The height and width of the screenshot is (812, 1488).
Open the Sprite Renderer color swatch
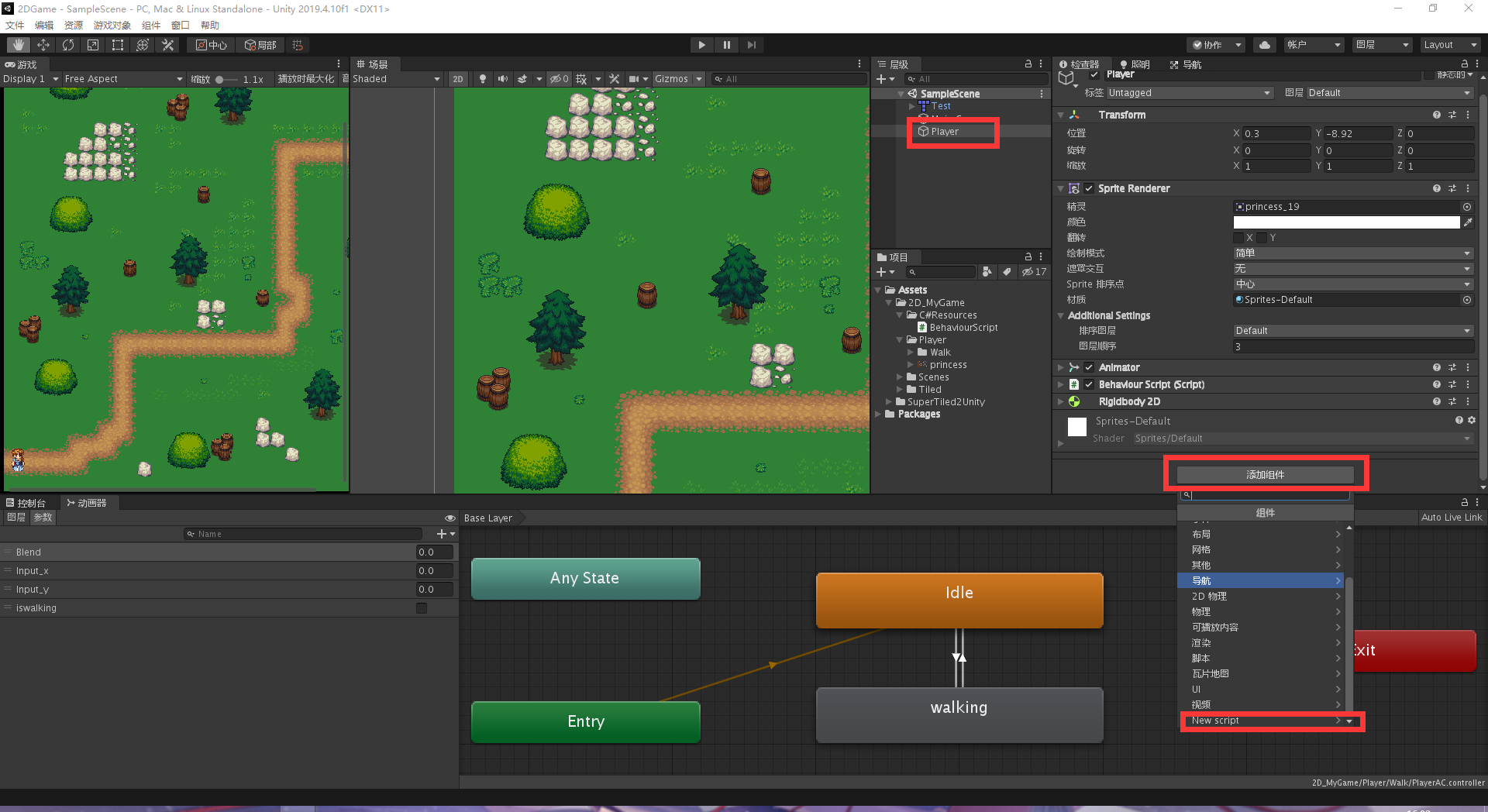tap(1348, 222)
